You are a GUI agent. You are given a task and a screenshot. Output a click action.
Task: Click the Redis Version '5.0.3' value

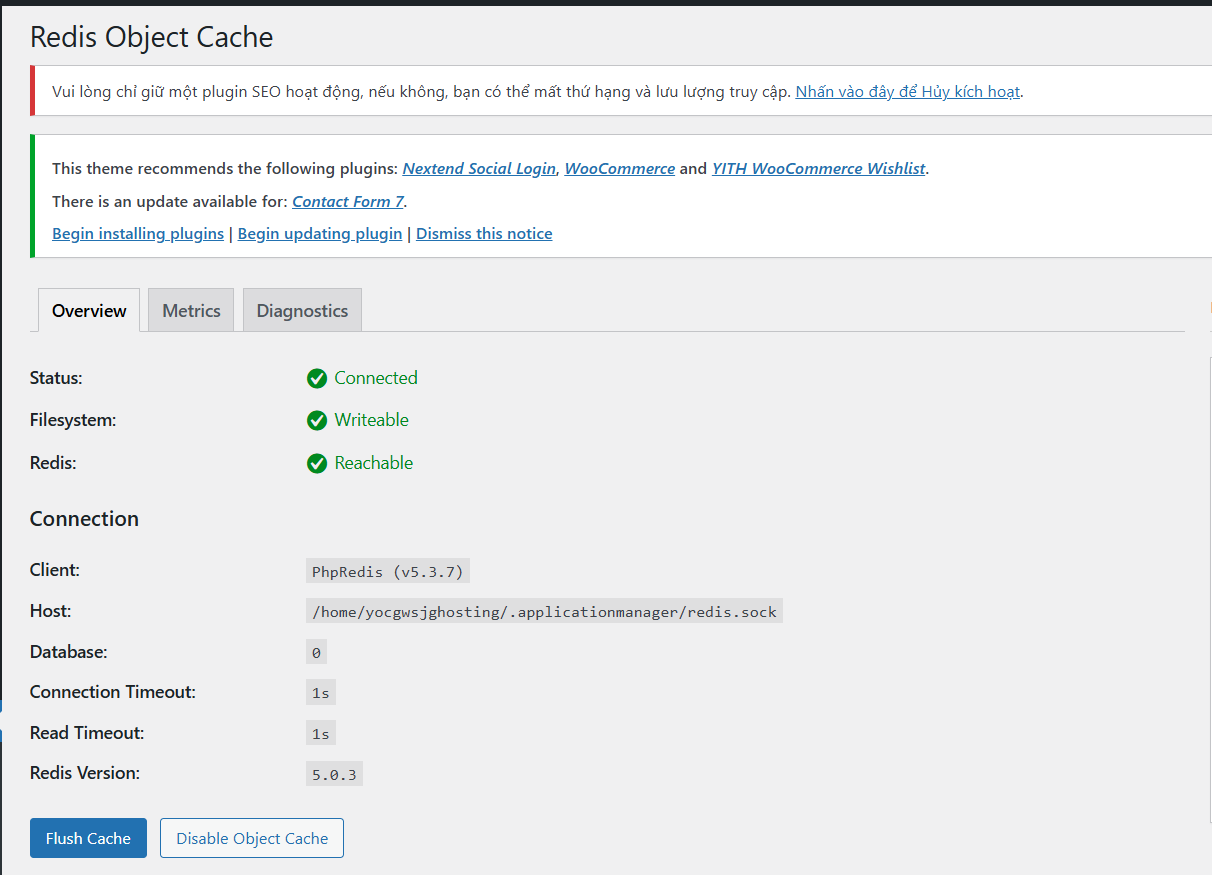point(334,774)
